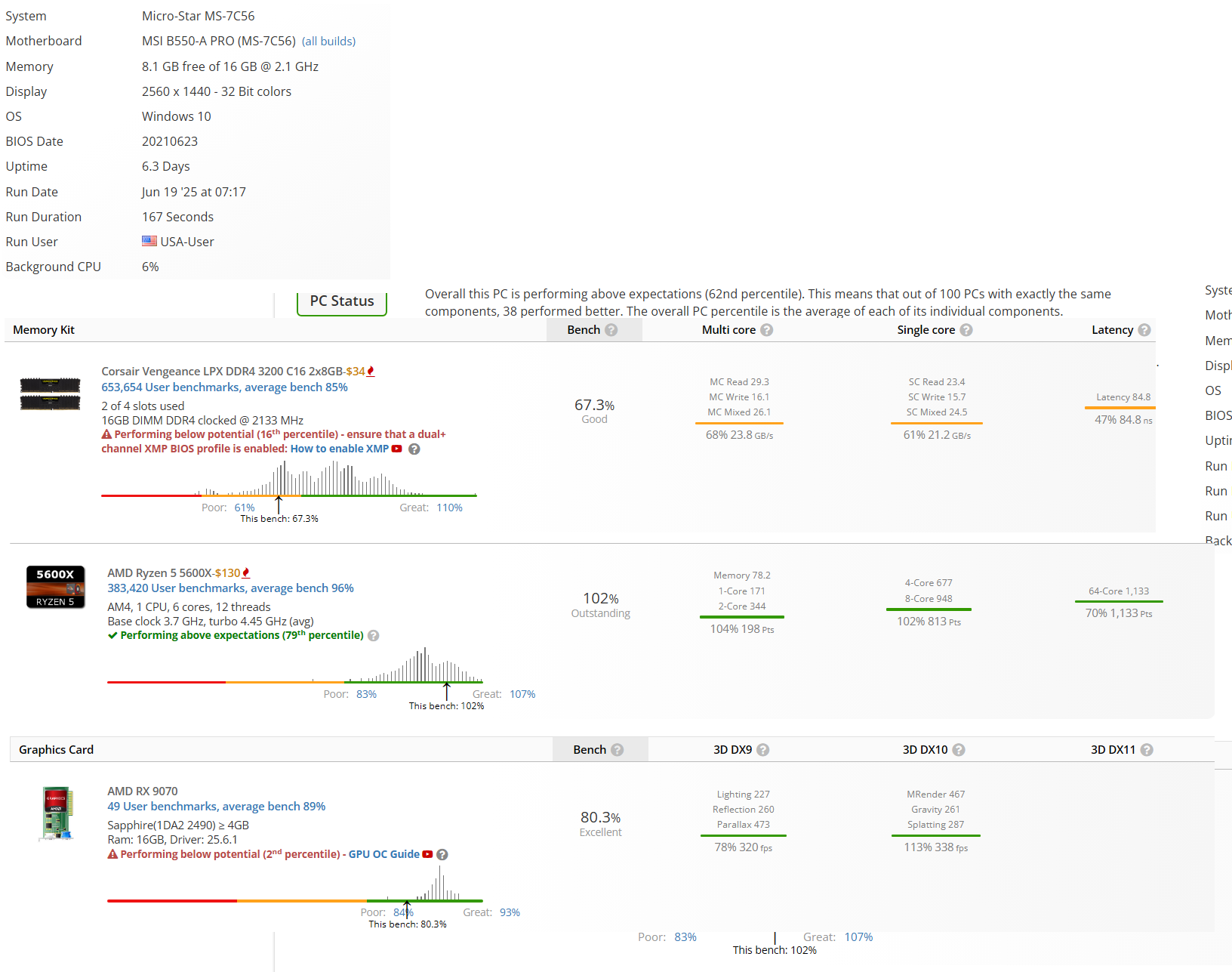Screen dimensions: 1232x972
Task: Click YouTube icon next to GPU OC Guide
Action: 427,854
